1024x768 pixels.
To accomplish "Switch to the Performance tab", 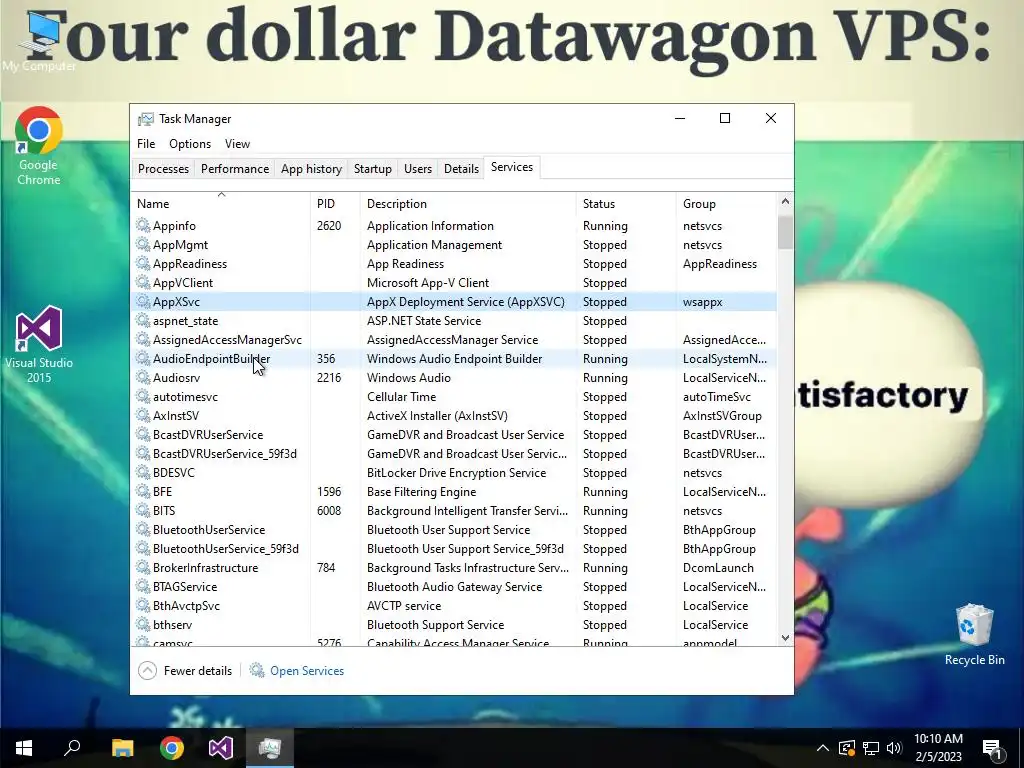I will (235, 168).
